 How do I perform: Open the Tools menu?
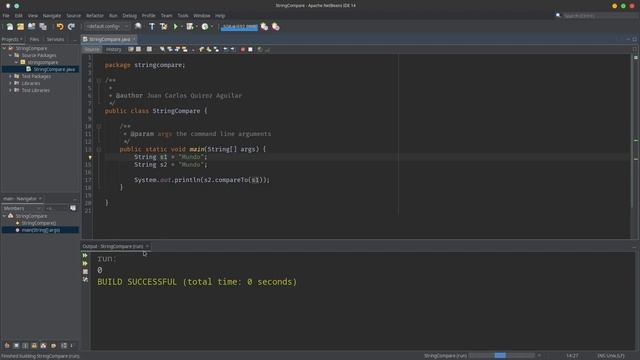click(183, 16)
